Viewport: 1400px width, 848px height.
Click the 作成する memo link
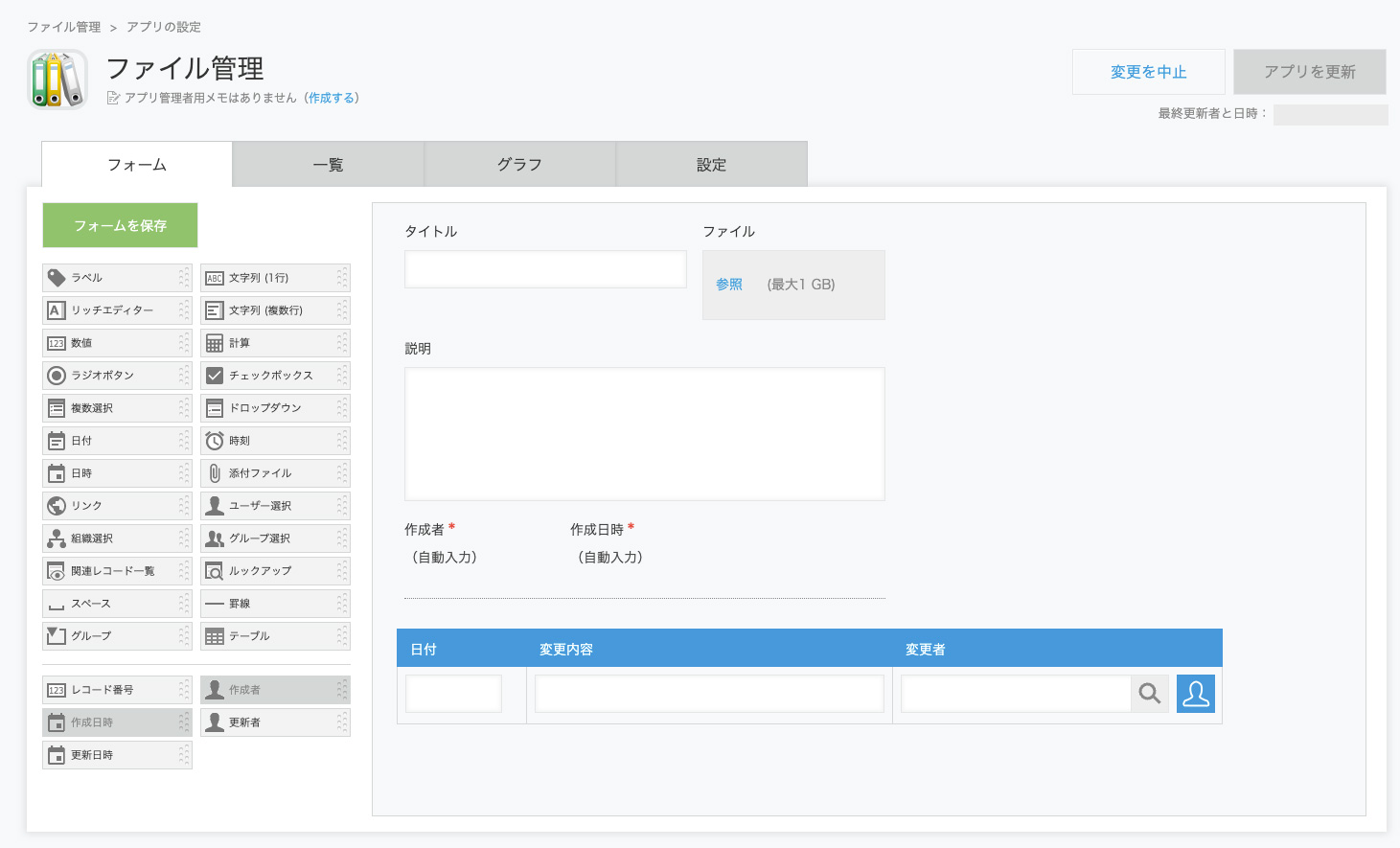332,98
